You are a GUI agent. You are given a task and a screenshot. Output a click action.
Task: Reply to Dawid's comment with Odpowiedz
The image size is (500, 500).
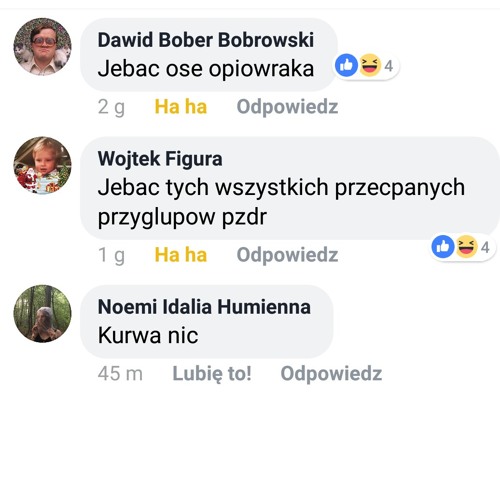point(287,107)
